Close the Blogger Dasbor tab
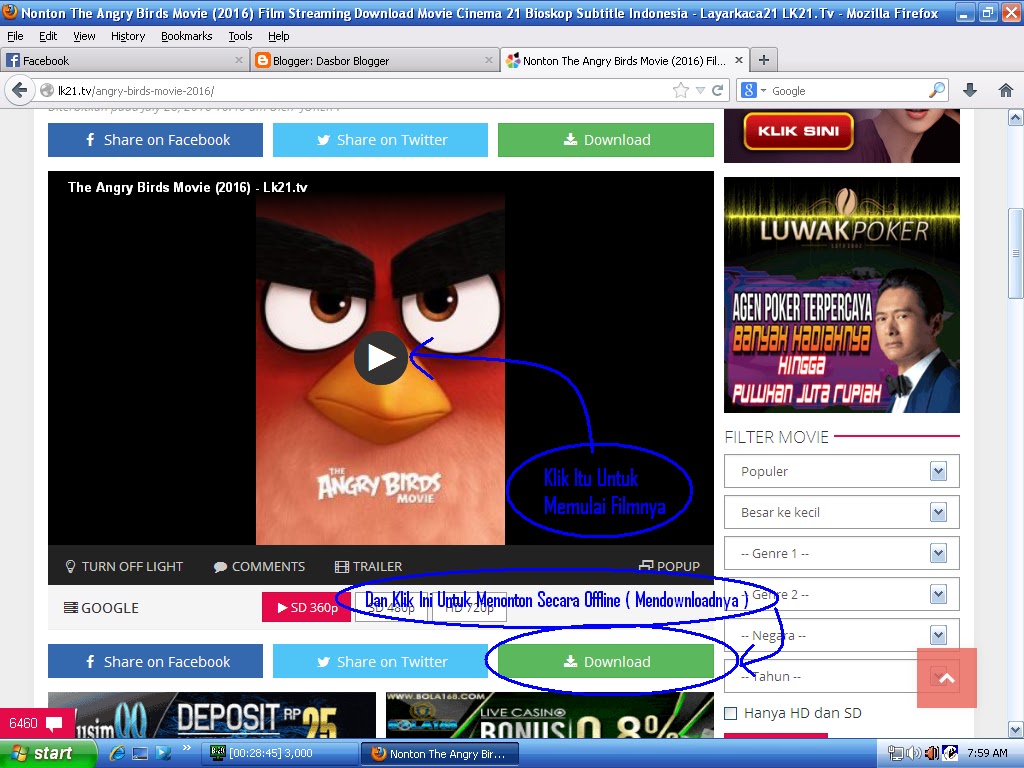The image size is (1024, 768). click(x=488, y=60)
